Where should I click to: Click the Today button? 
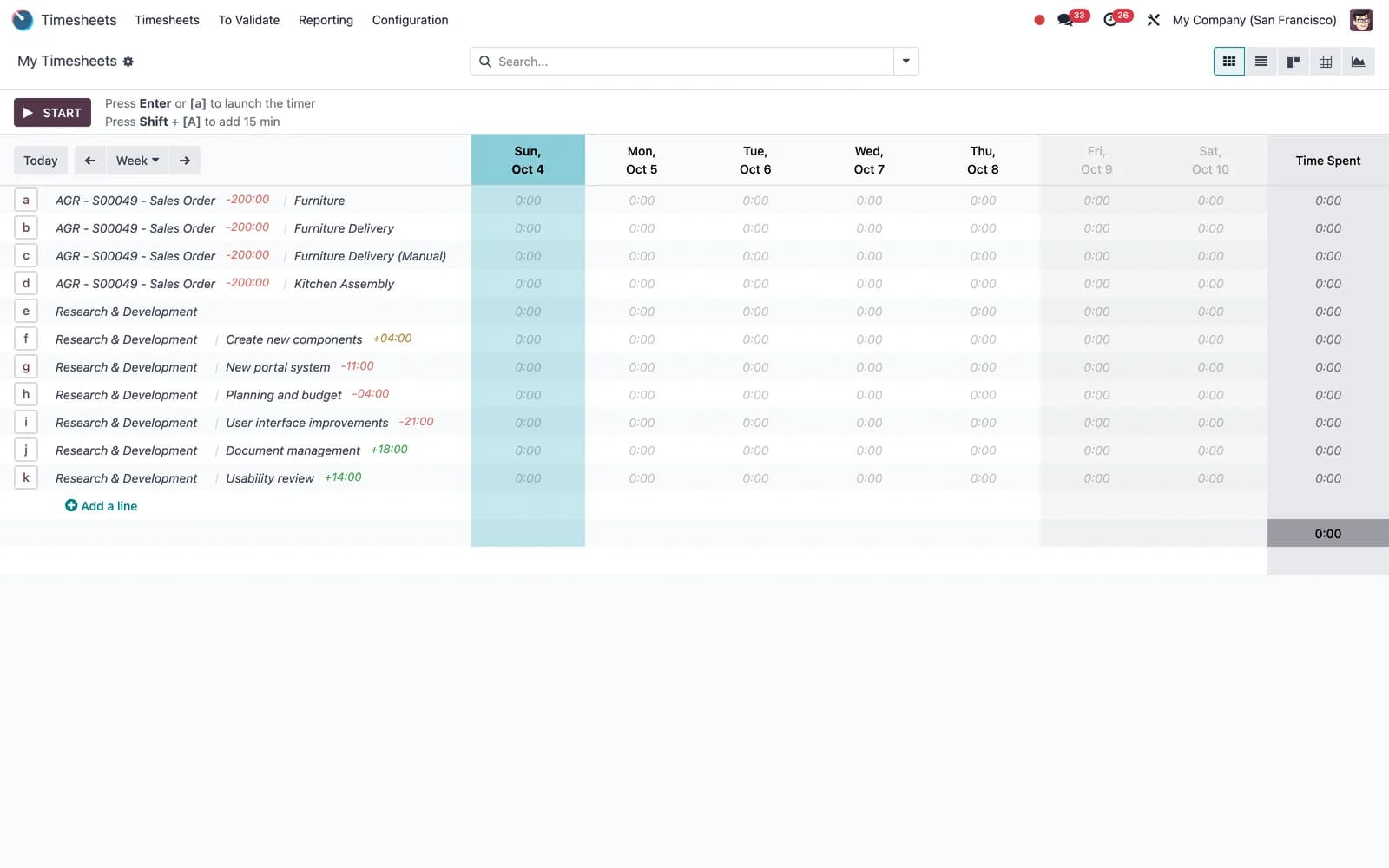point(41,161)
